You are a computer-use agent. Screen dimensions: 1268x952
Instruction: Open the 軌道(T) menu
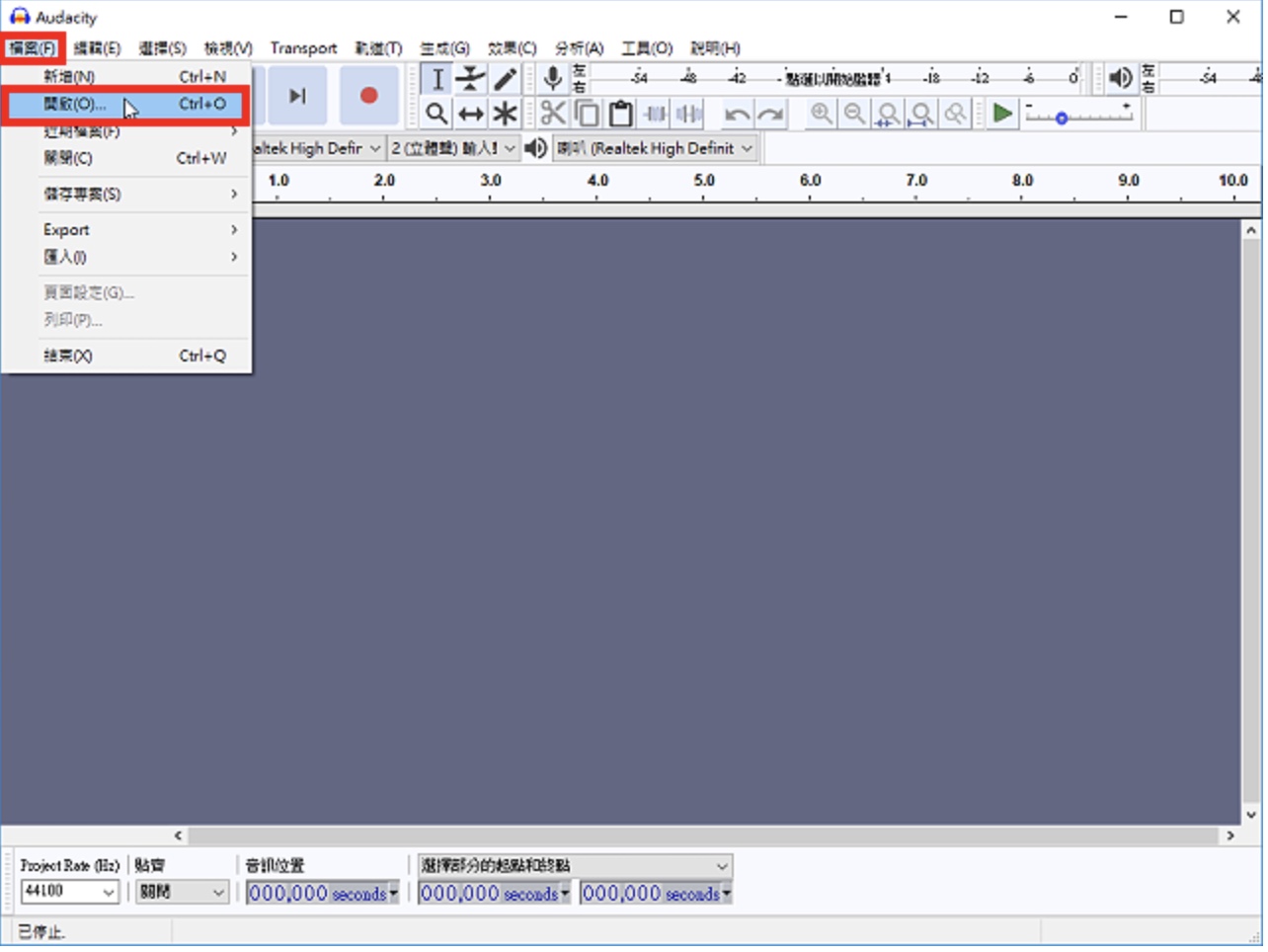379,48
